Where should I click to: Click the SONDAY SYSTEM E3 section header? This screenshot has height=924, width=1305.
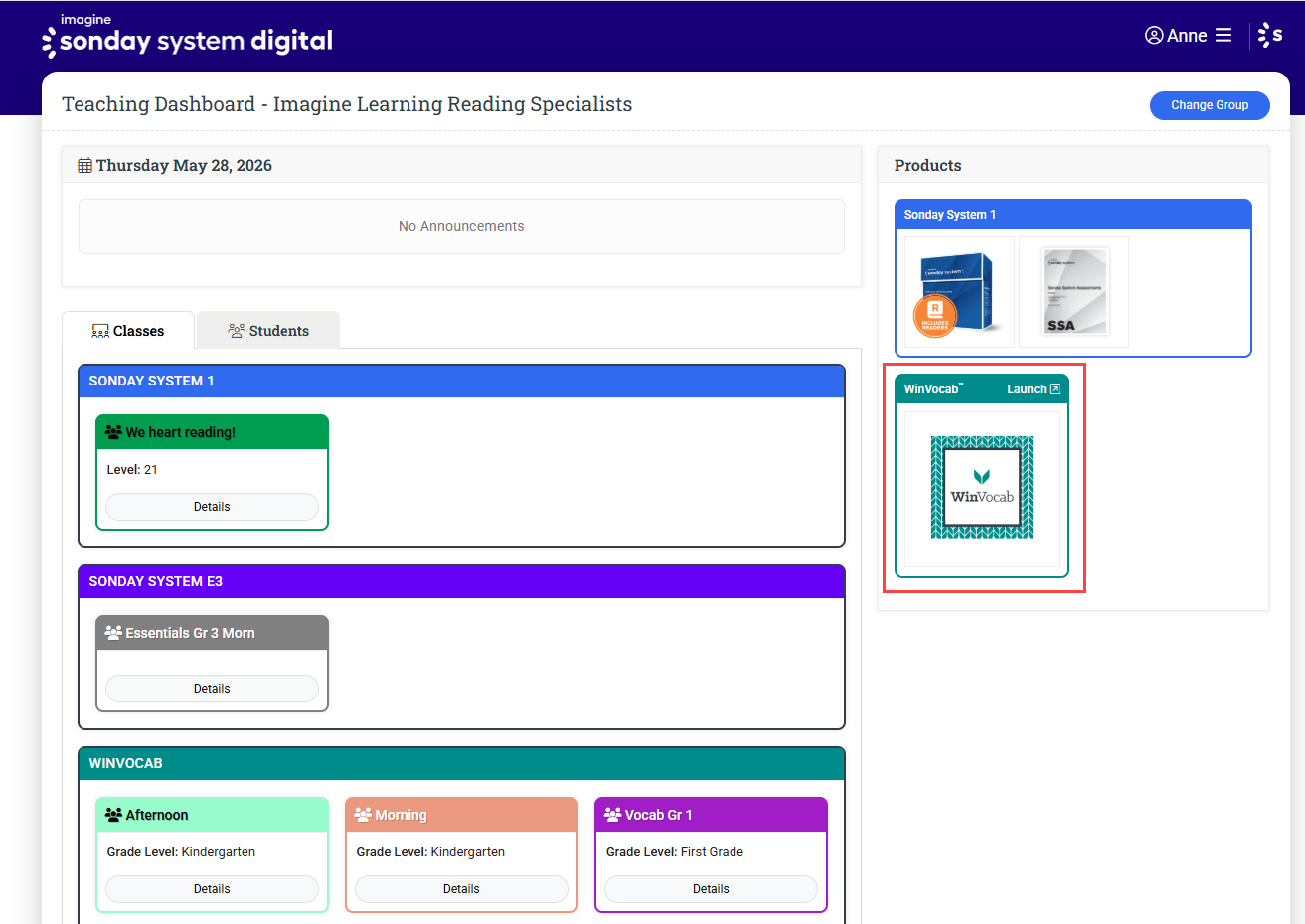coord(461,582)
